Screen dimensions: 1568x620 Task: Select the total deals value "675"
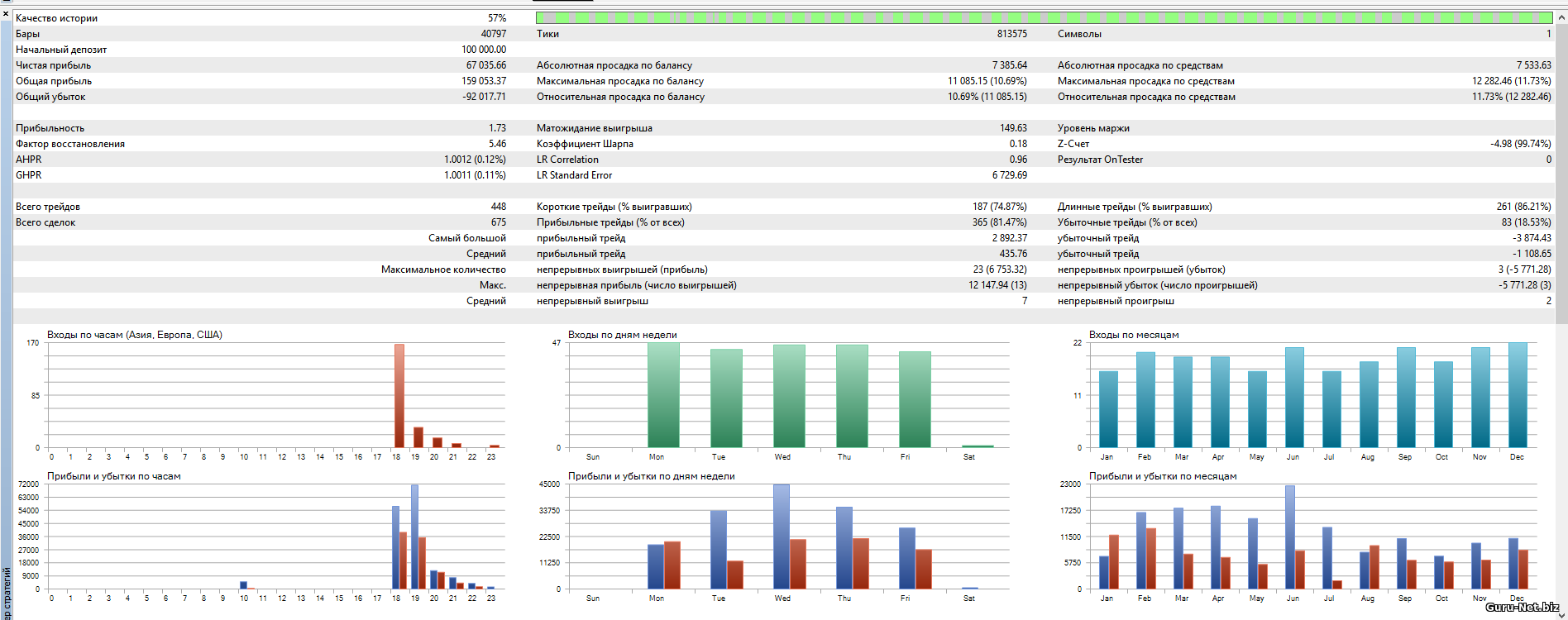498,222
